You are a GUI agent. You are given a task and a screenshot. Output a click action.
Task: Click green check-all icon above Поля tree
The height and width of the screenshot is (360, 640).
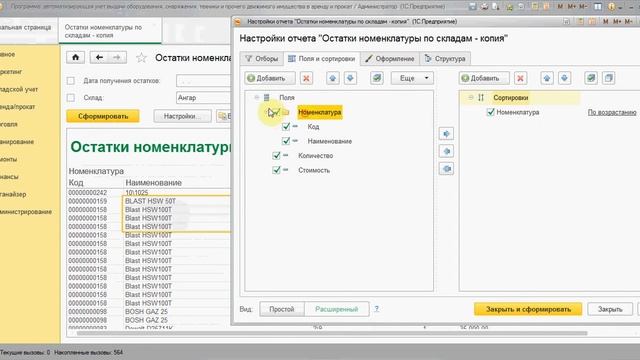pyautogui.click(x=377, y=78)
